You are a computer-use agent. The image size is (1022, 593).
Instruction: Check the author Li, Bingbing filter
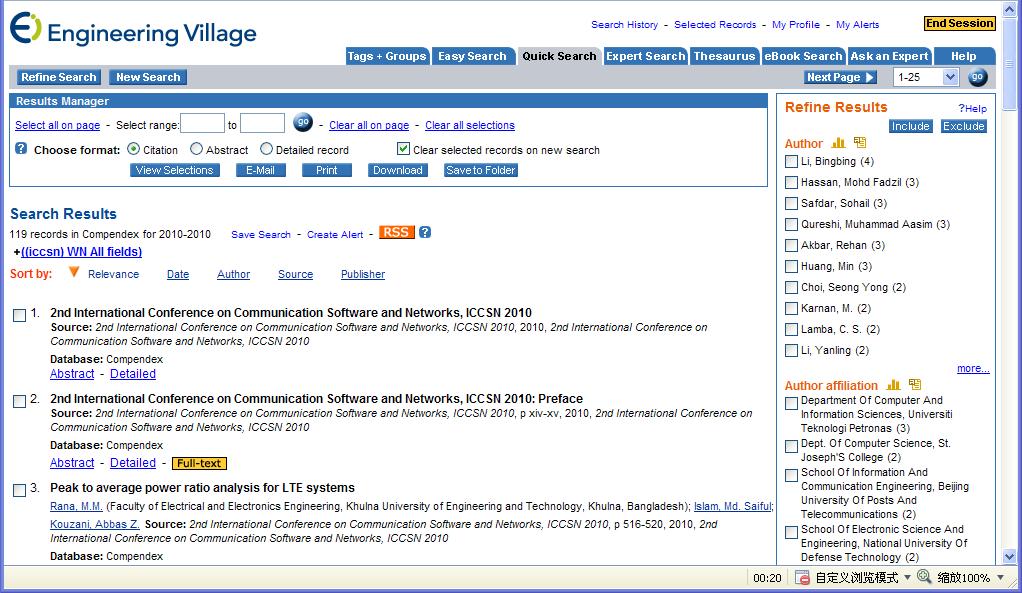pyautogui.click(x=791, y=162)
